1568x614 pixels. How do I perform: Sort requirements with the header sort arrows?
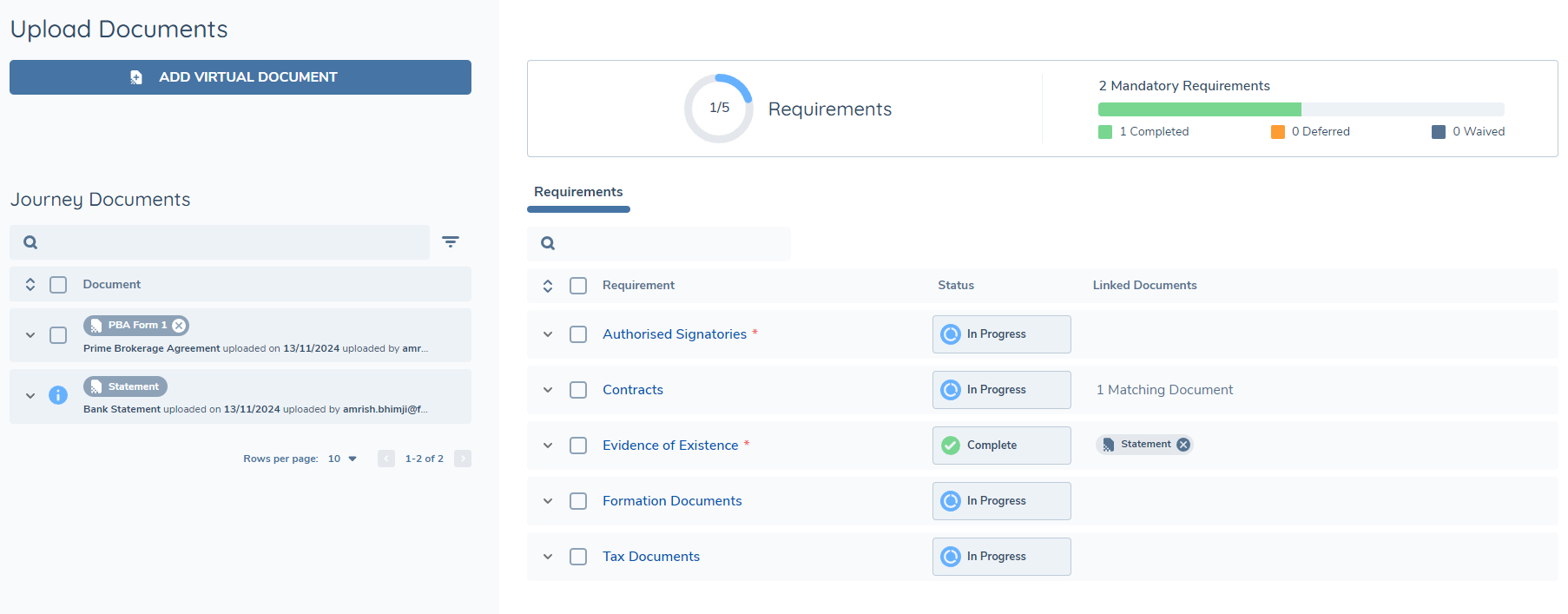pos(548,286)
